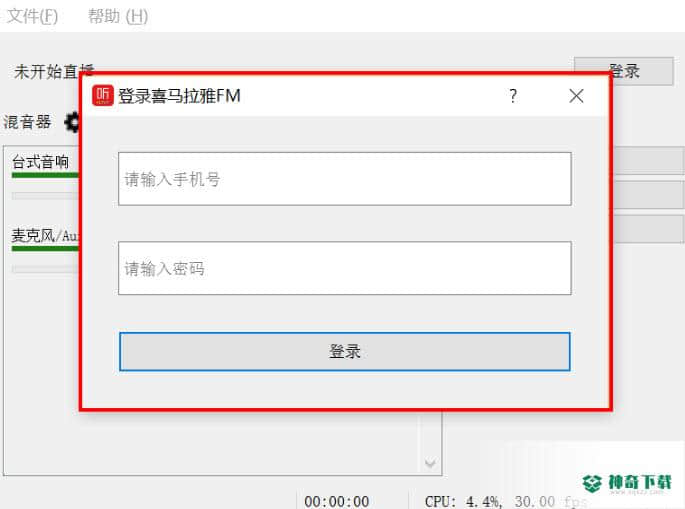The width and height of the screenshot is (685, 509).
Task: Click the scroll down arrow in the mixer panel
Action: coord(430,463)
